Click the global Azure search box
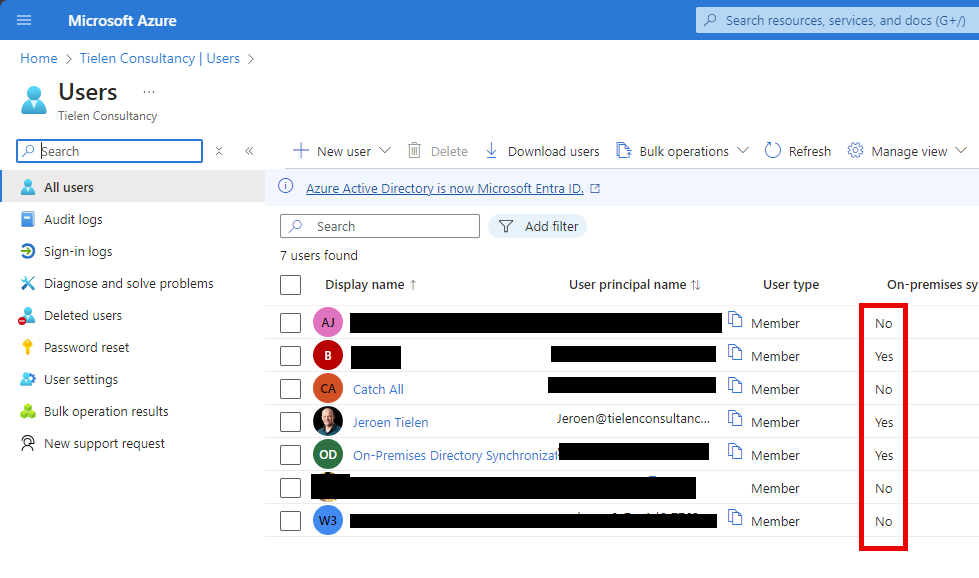The height and width of the screenshot is (578, 979). (x=838, y=20)
